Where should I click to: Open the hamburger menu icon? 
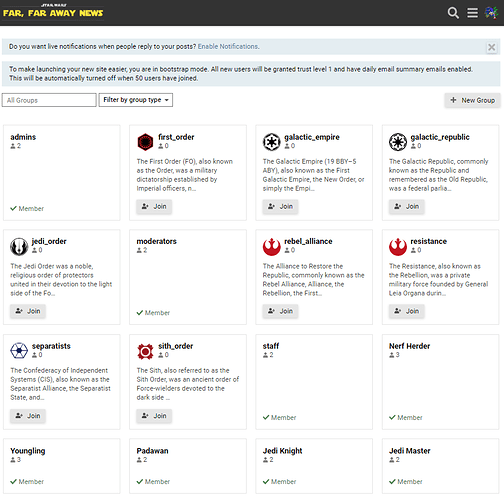tap(472, 13)
